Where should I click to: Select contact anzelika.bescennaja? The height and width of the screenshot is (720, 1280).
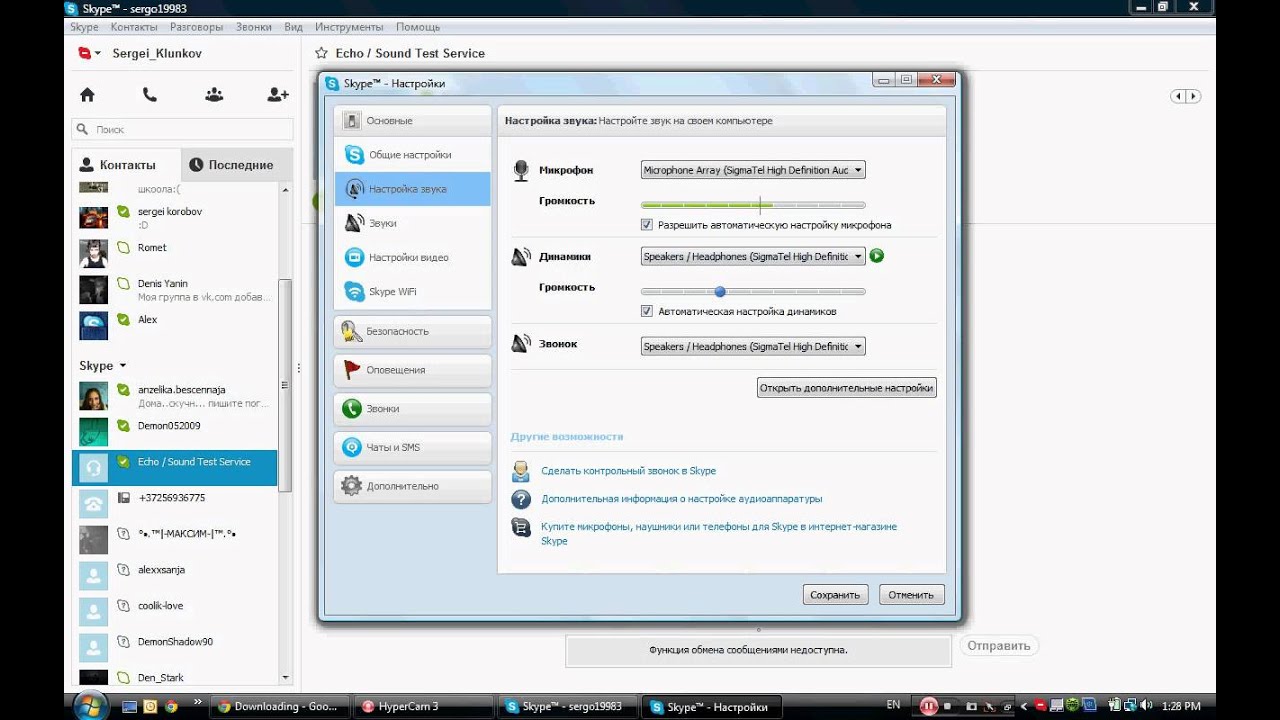174,395
